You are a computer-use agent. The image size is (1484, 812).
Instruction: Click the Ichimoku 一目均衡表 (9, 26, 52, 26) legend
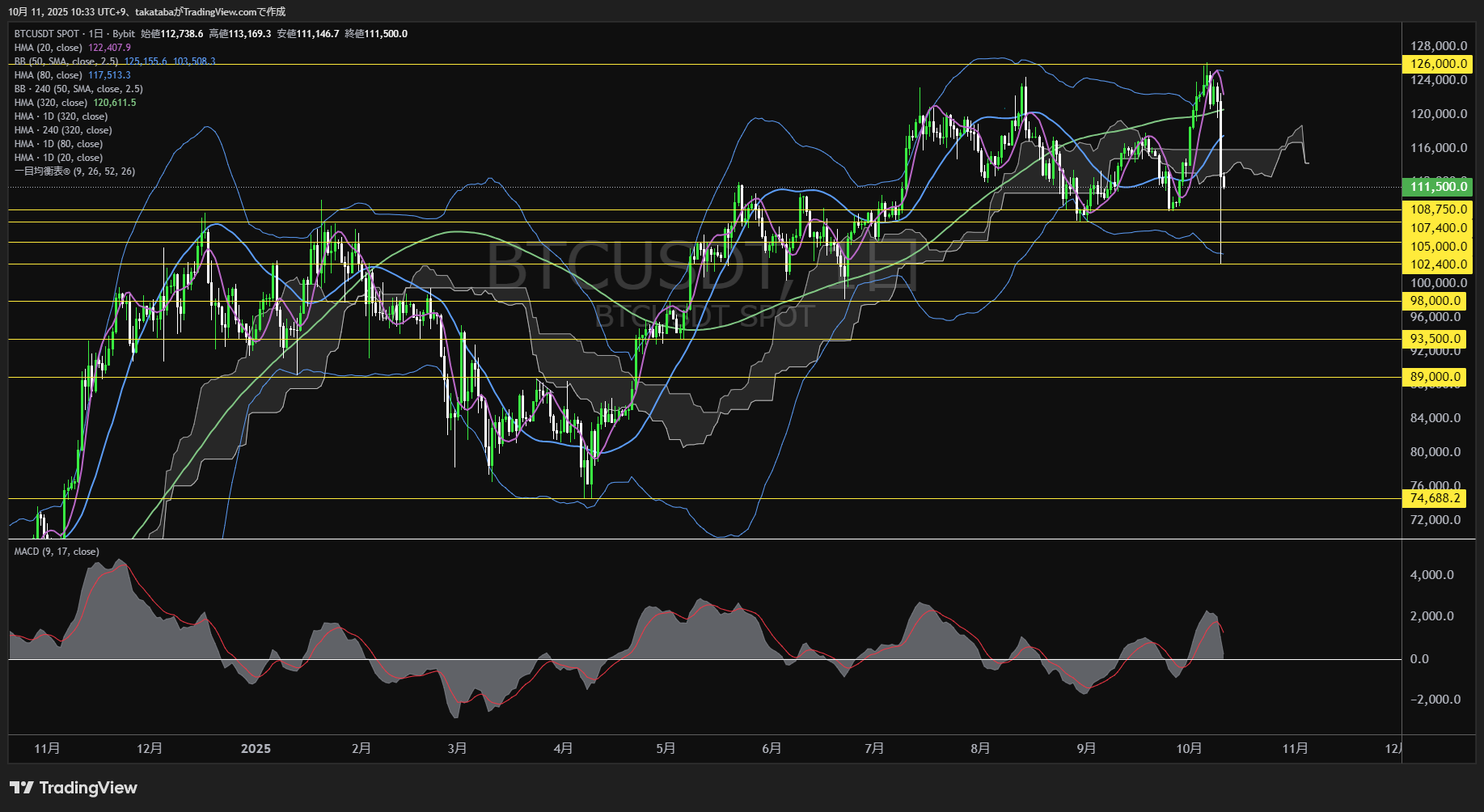pos(74,171)
